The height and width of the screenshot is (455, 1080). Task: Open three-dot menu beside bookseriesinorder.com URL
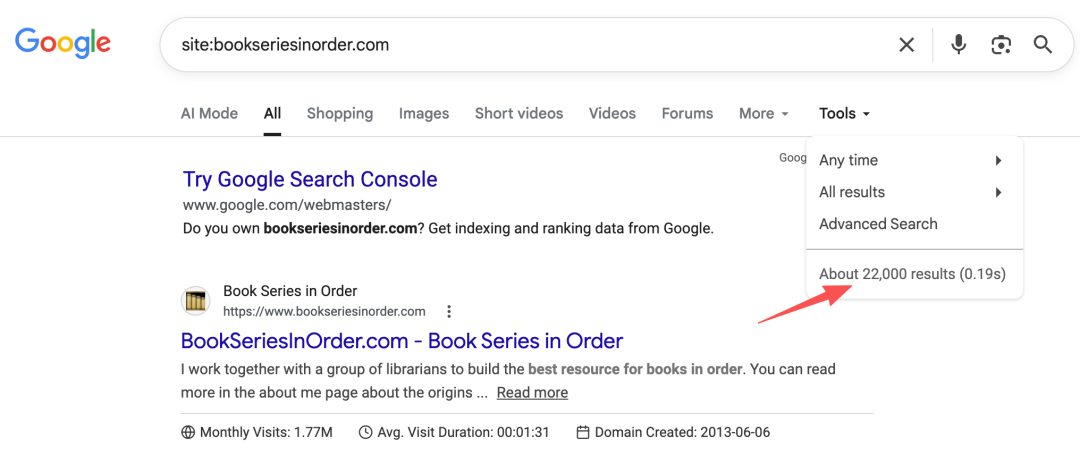coord(449,312)
